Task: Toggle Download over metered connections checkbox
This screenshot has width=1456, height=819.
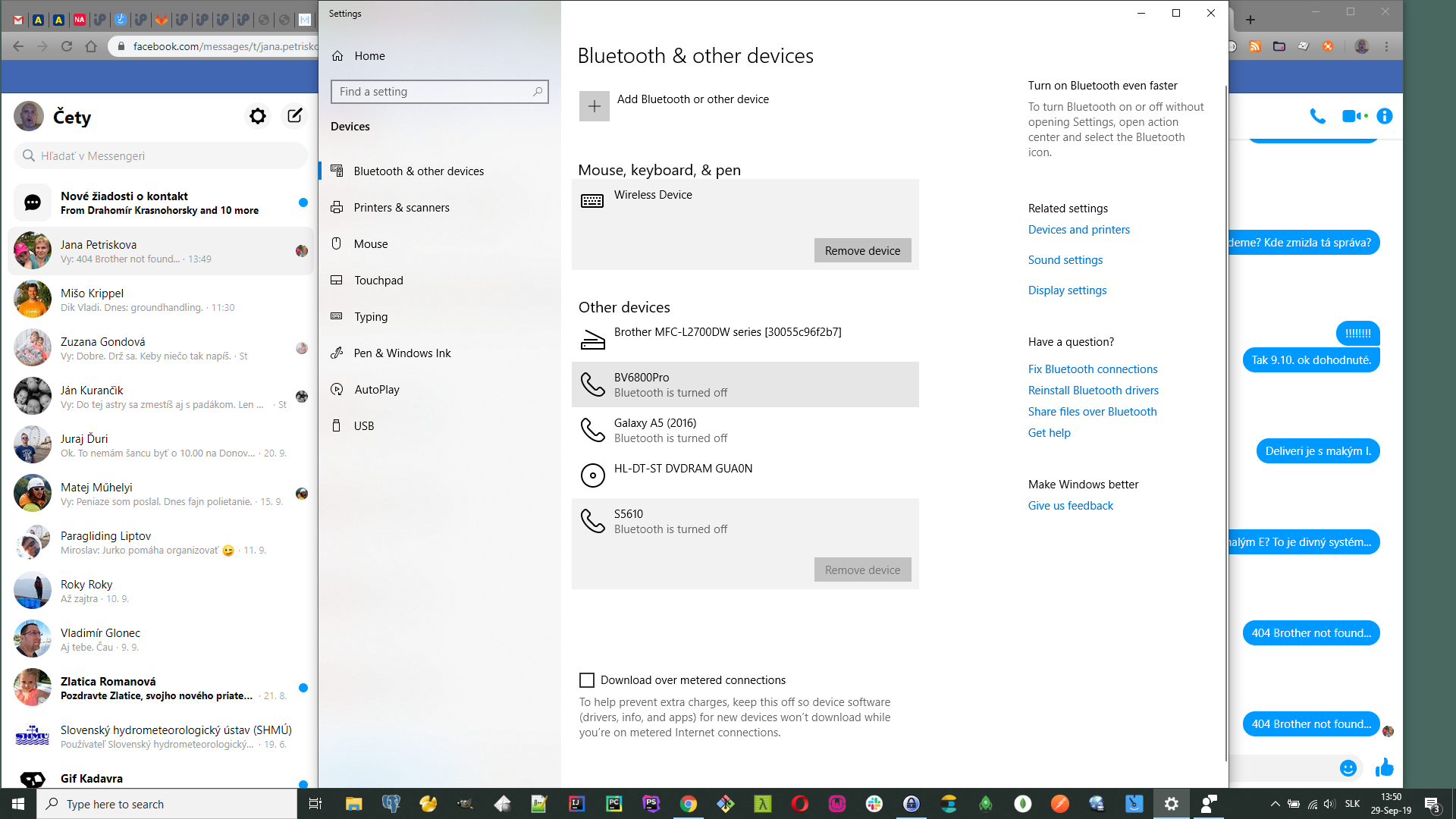Action: (x=587, y=680)
